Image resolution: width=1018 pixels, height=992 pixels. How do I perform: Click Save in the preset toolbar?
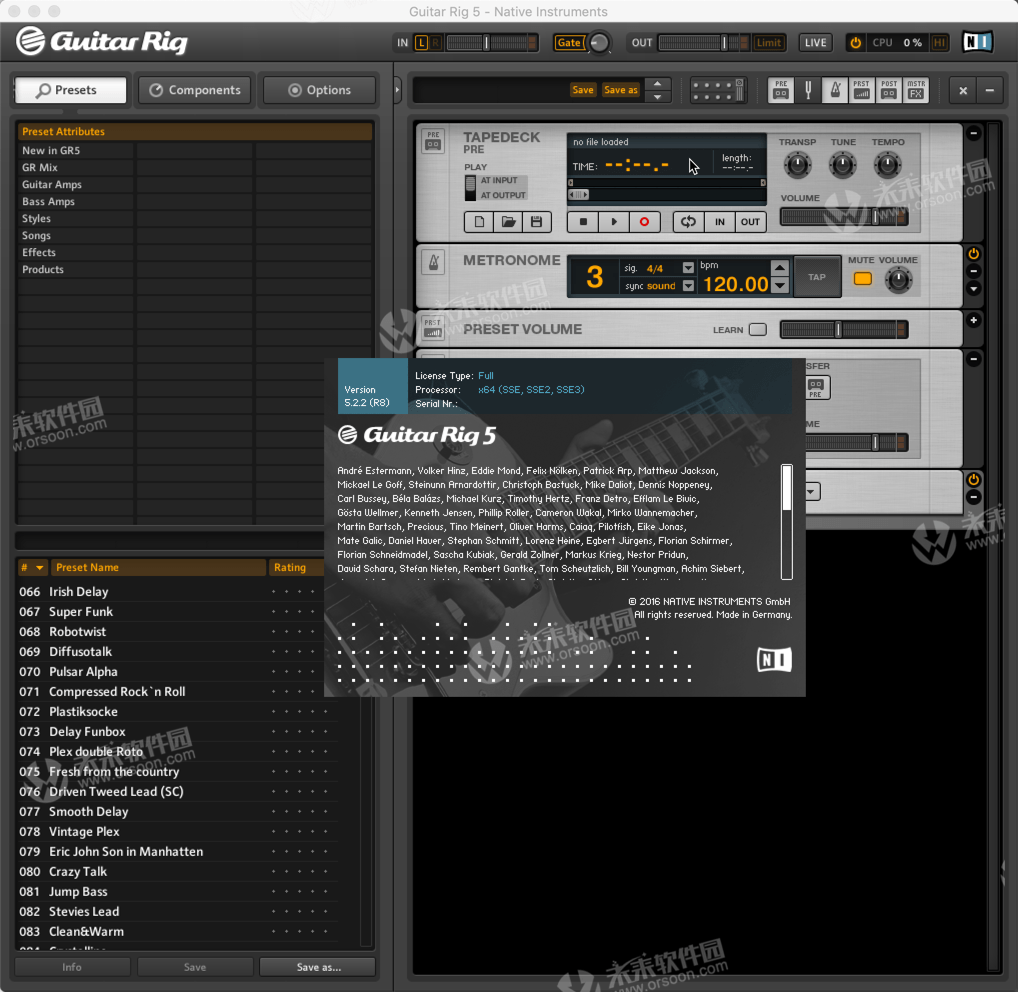[x=582, y=90]
